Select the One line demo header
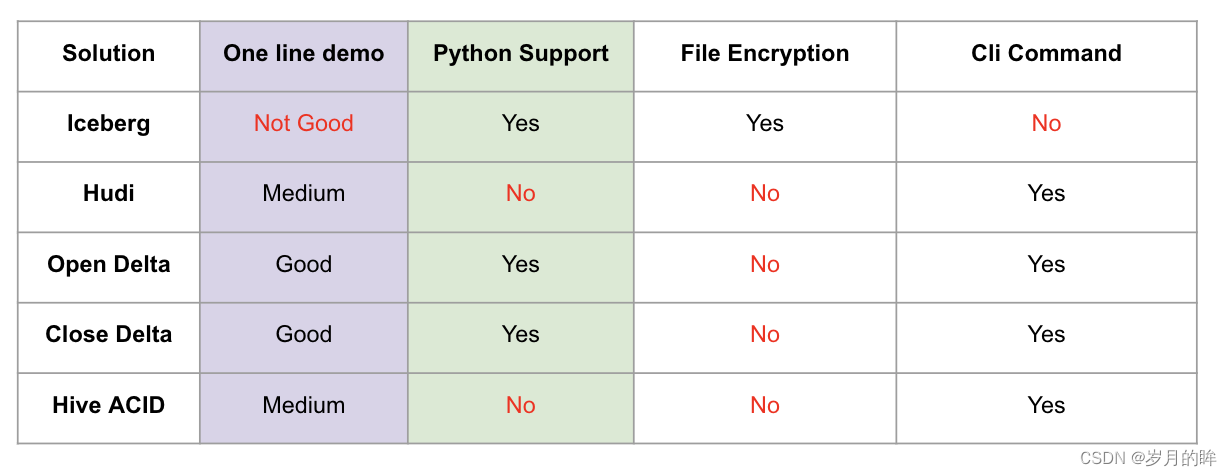This screenshot has height=476, width=1232. tap(304, 54)
